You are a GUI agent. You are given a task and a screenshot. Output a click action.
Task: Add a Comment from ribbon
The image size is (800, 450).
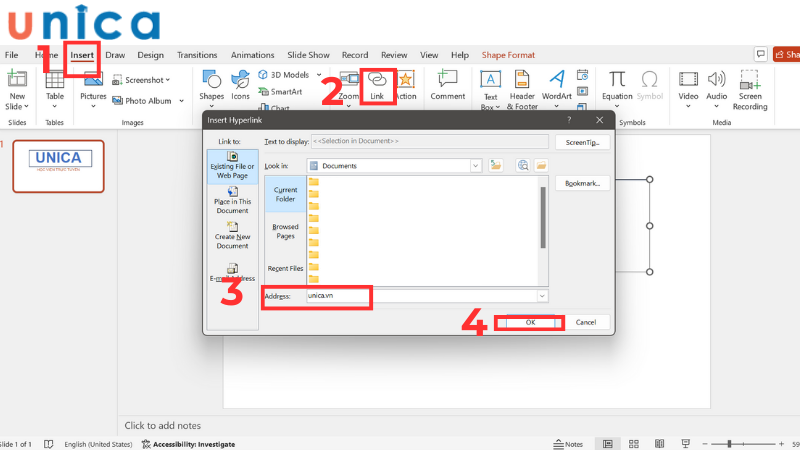(447, 85)
